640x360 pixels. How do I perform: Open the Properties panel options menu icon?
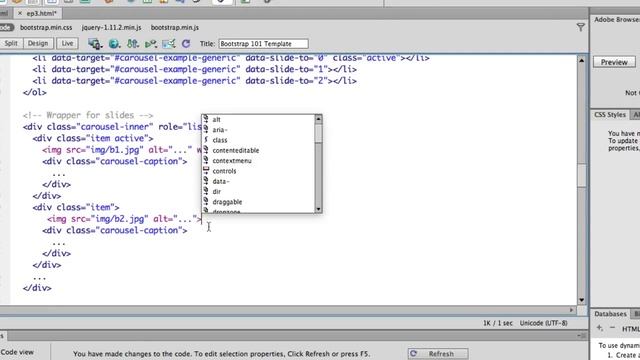(x=583, y=336)
